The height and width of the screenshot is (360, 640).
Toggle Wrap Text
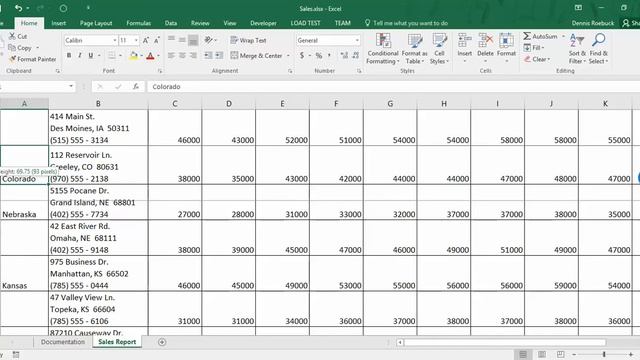click(248, 40)
